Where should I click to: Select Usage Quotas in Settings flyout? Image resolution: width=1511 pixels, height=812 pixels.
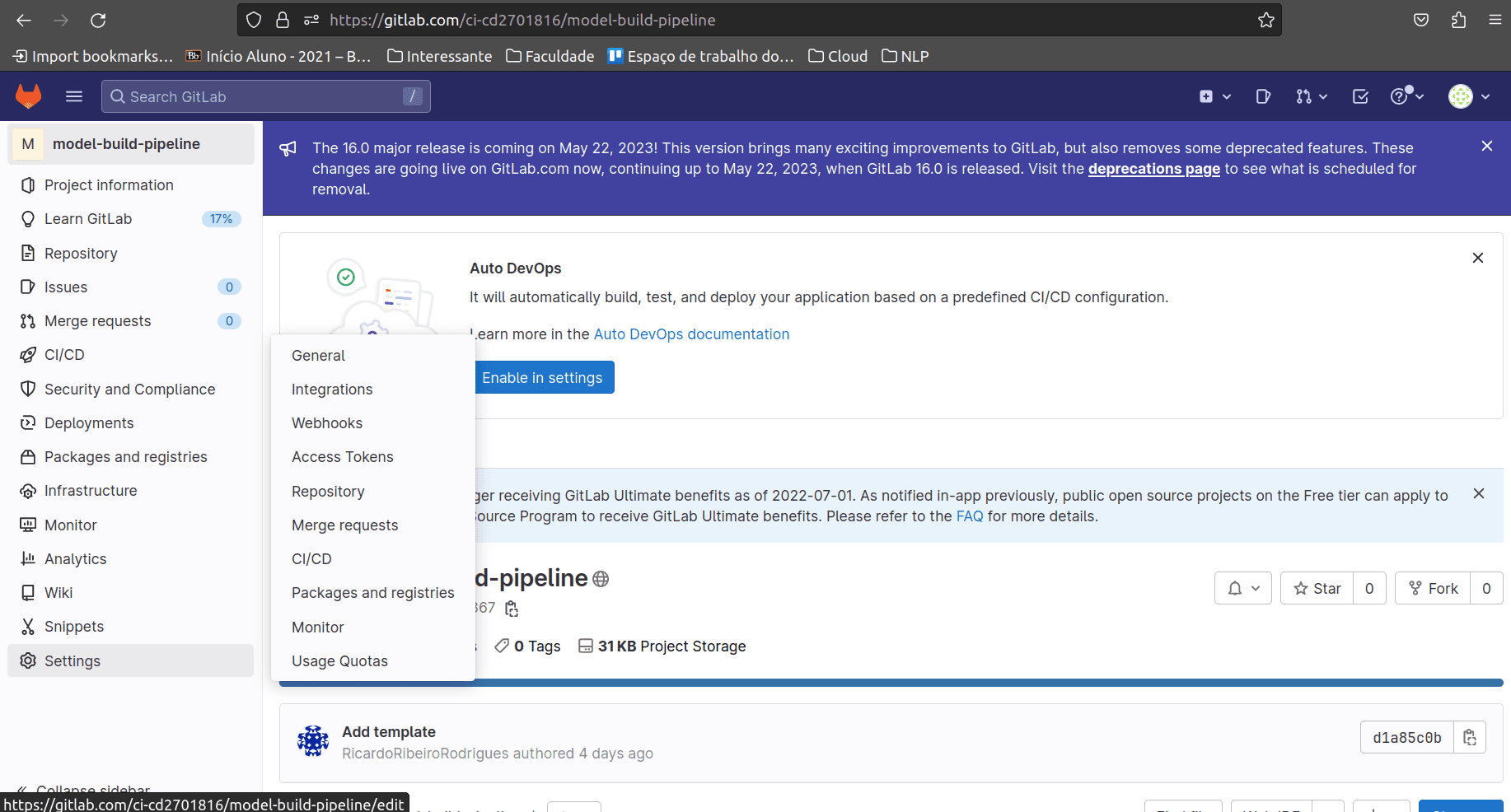click(x=373, y=661)
